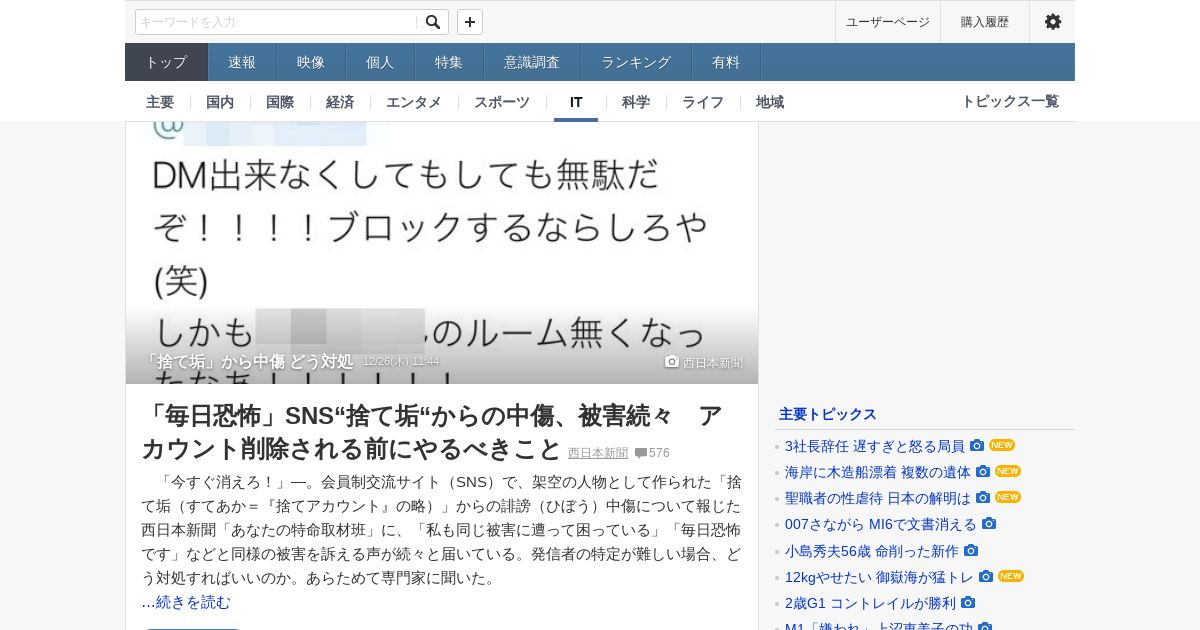The image size is (1200, 630).
Task: Open the 個人 tab
Action: (x=380, y=62)
